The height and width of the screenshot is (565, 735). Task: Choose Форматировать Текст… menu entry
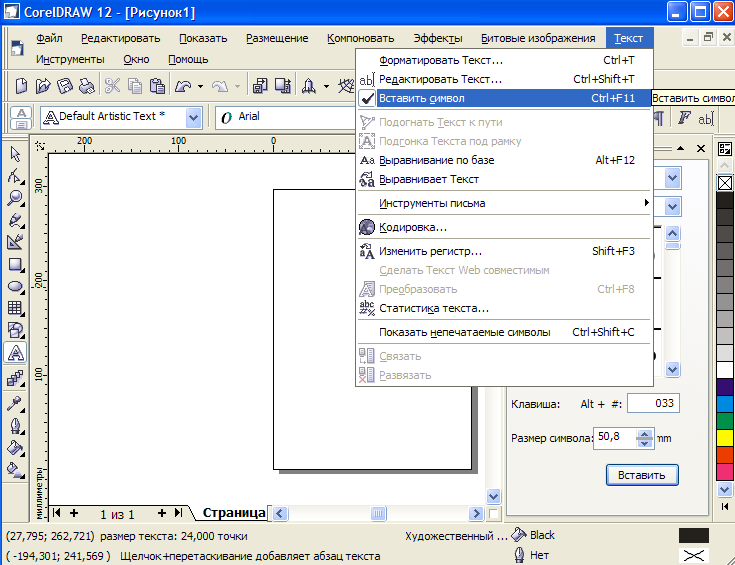click(504, 60)
